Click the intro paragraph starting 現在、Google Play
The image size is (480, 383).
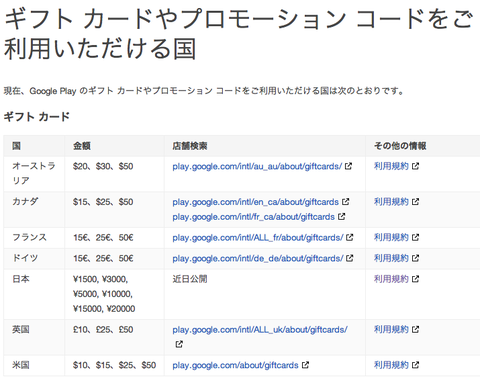[x=204, y=91]
